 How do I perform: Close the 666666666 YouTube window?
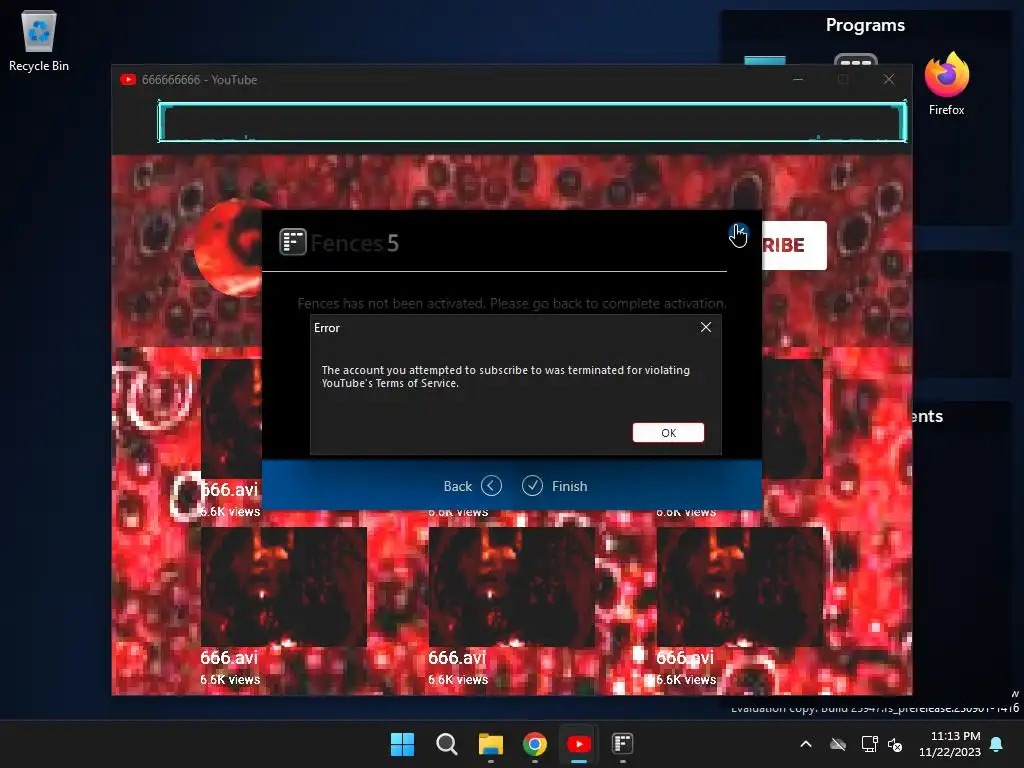889,79
